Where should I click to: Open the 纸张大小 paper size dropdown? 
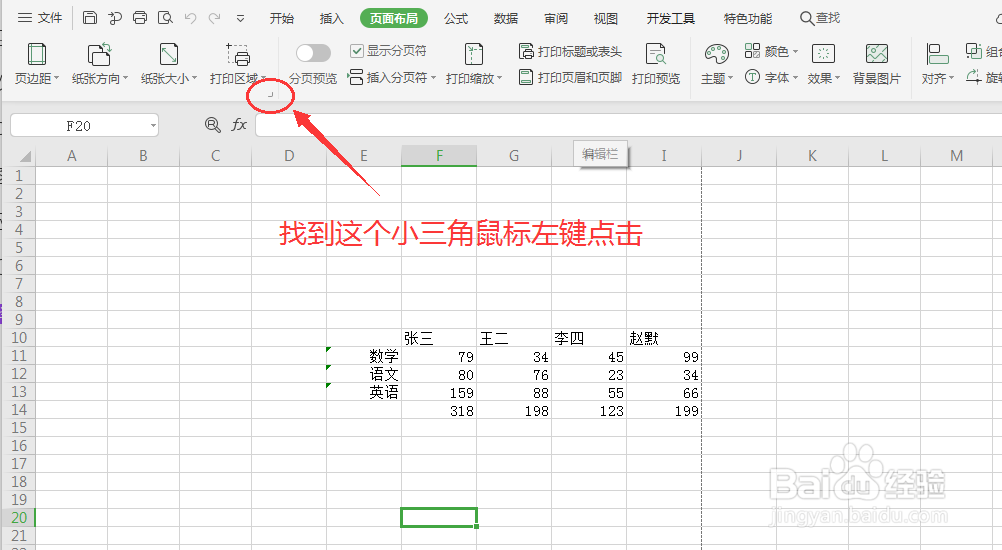[169, 64]
